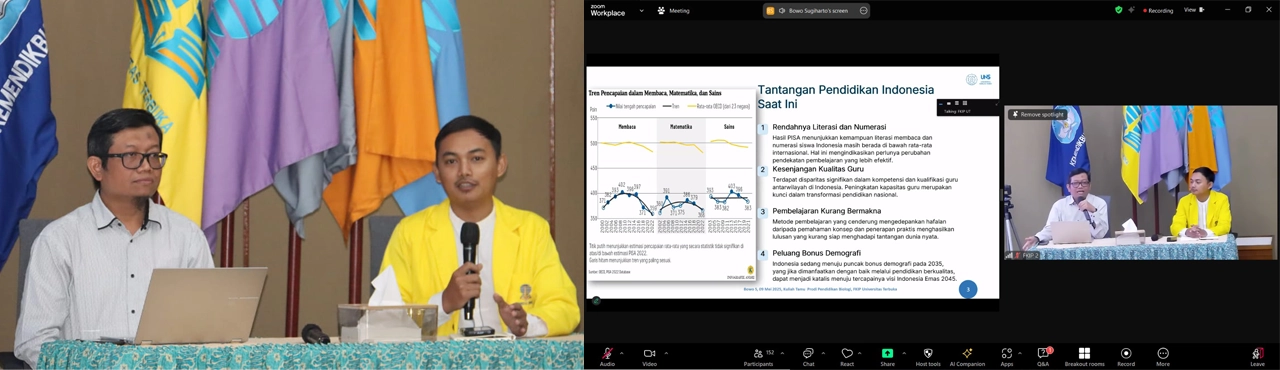Unmute the Audio microphone icon
Viewport: 1280px width, 370px height.
606,353
